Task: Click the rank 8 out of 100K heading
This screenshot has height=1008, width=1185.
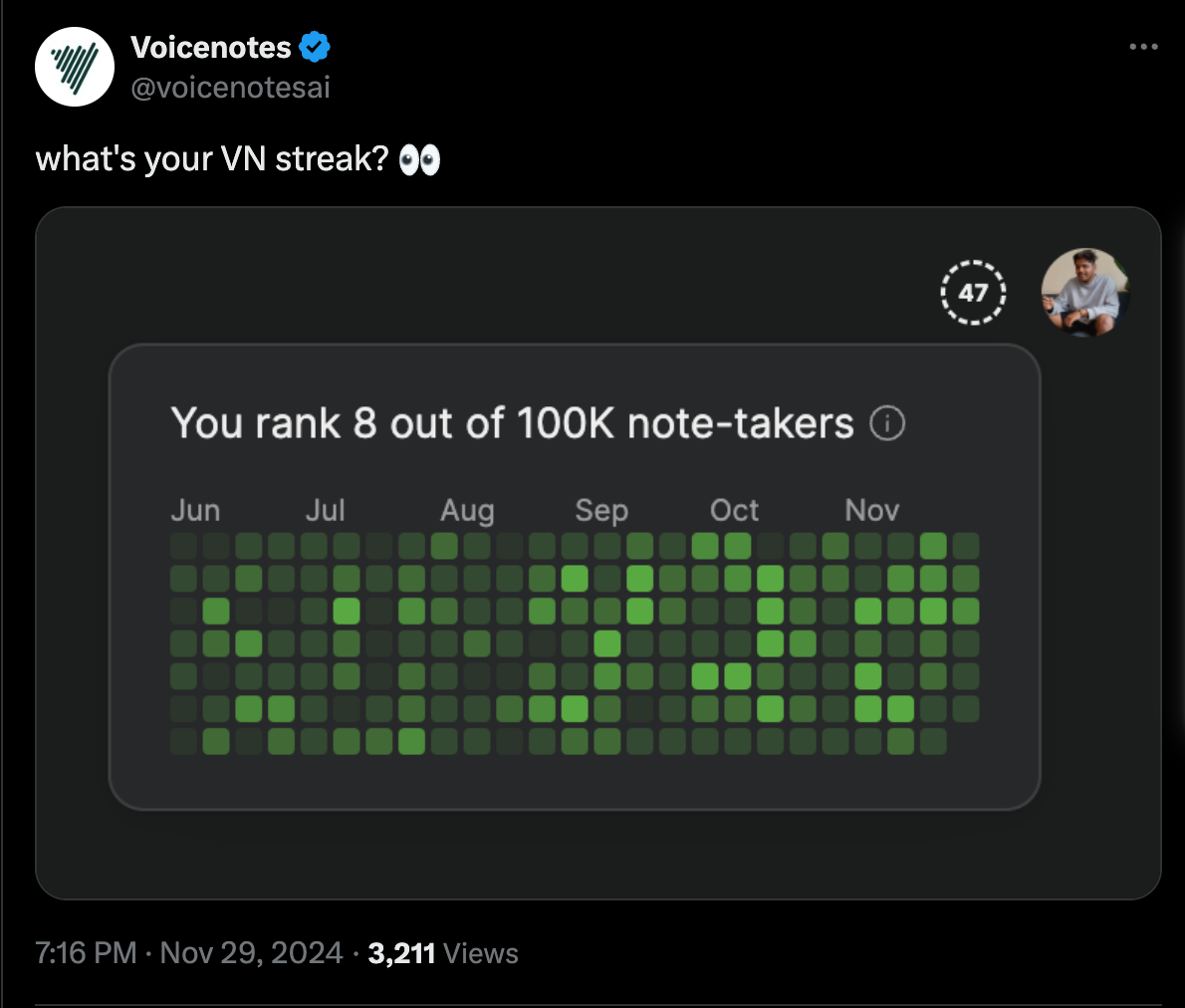Action: point(512,423)
